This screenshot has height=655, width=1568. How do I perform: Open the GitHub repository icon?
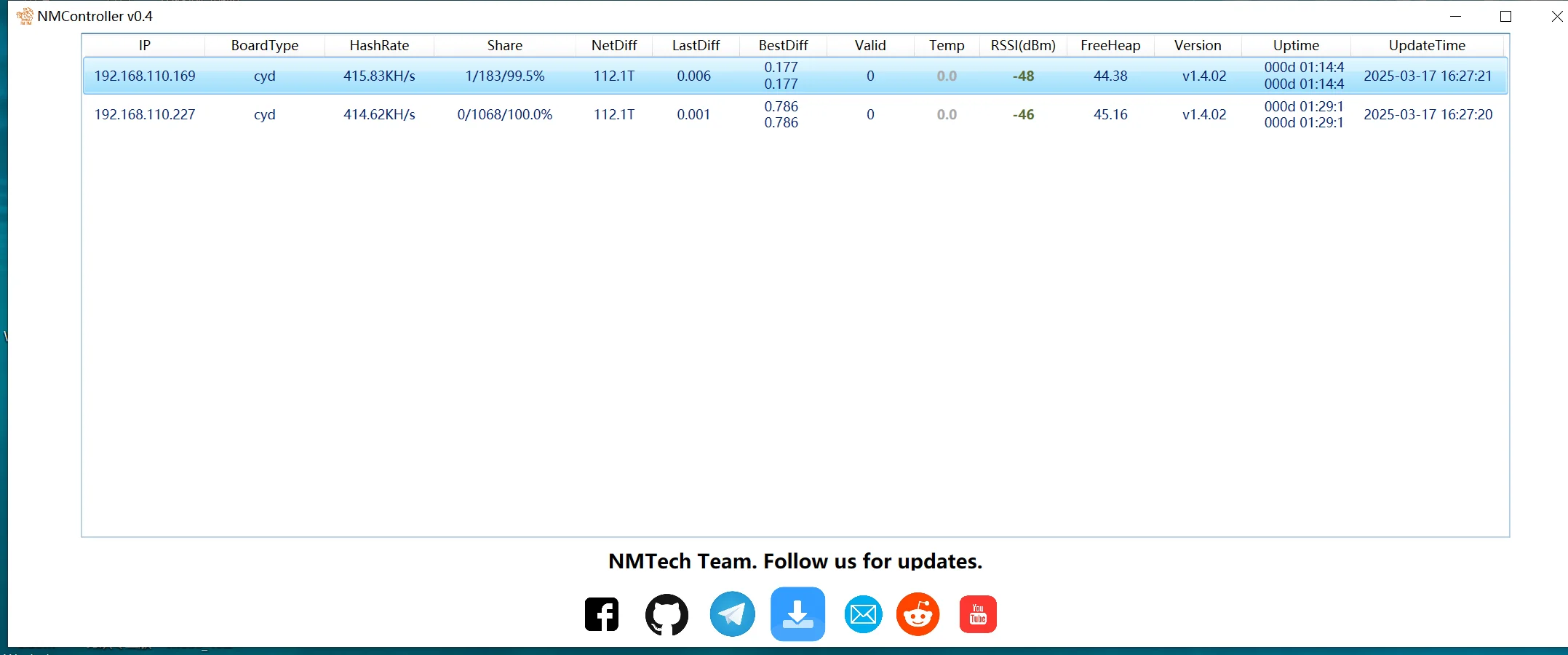pyautogui.click(x=666, y=614)
